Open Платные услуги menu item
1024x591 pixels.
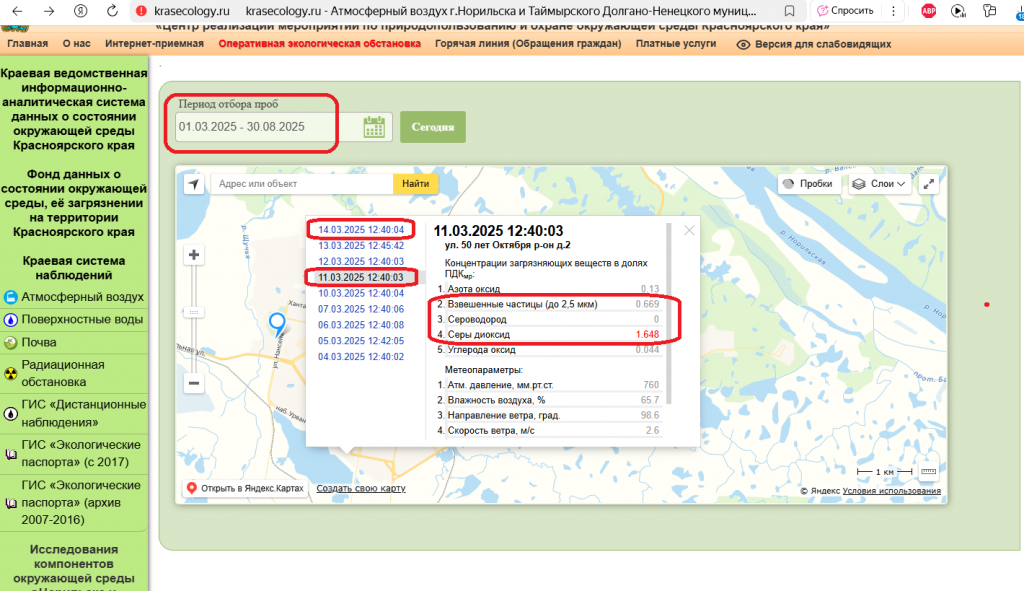676,44
